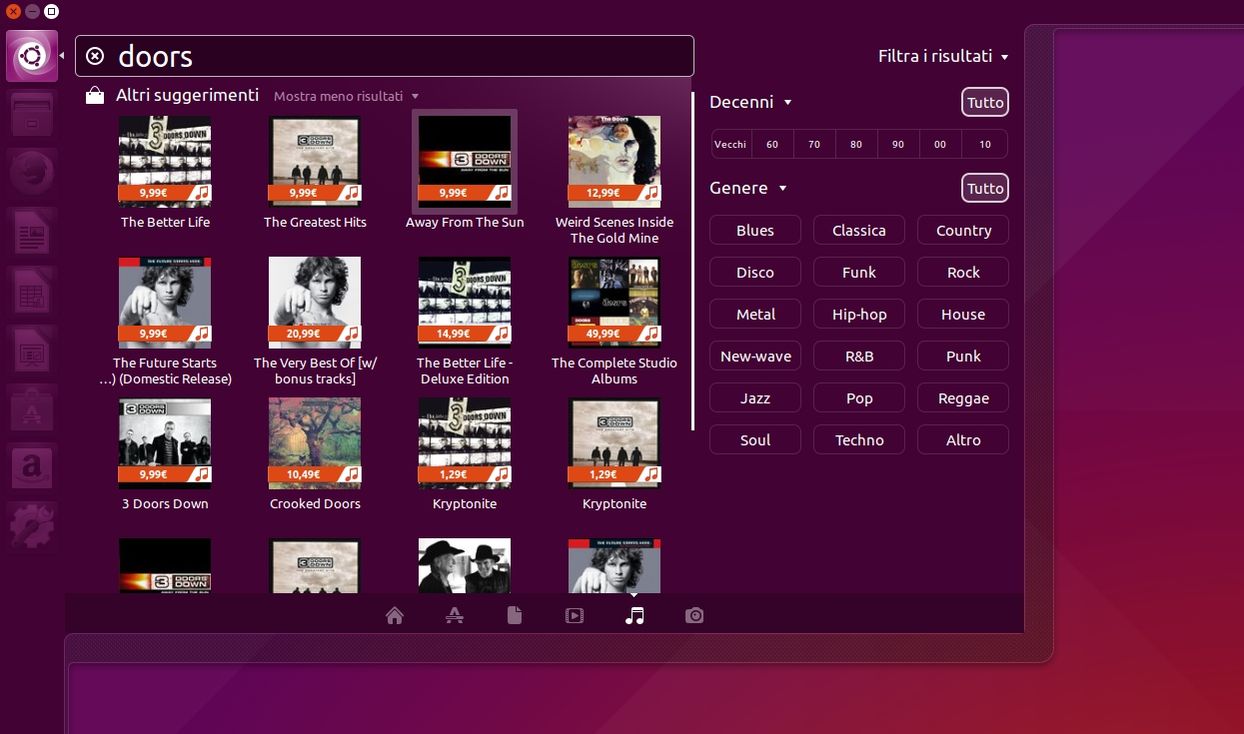Switch to the Applications lens icon

455,616
